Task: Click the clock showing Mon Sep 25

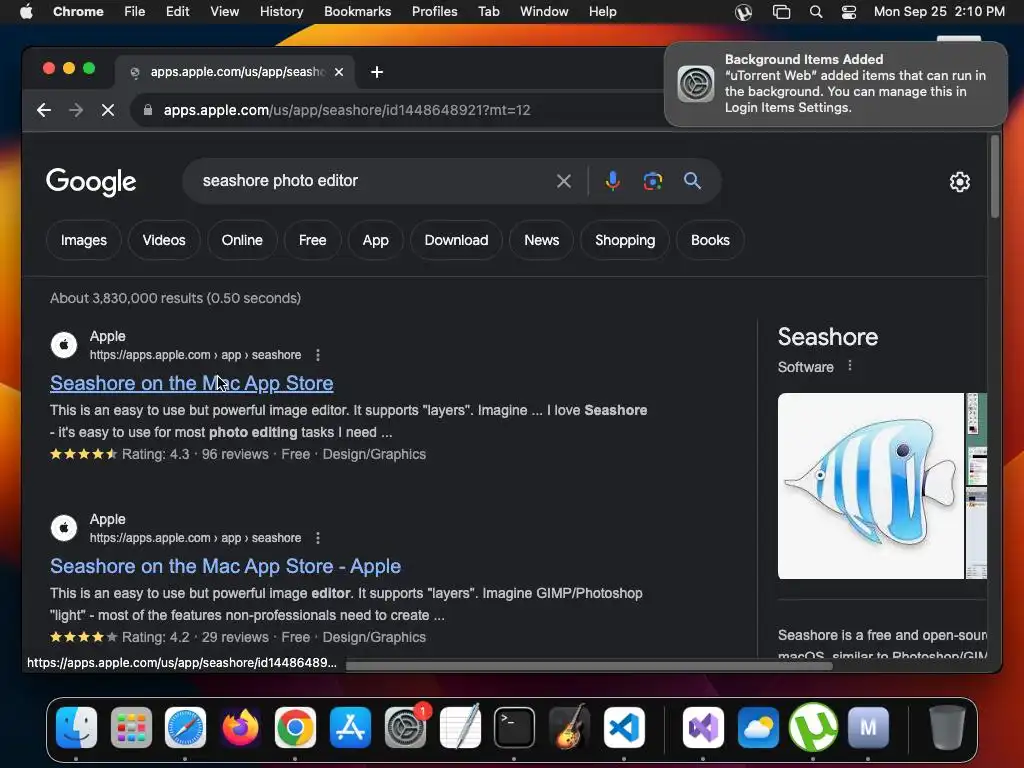Action: click(939, 12)
